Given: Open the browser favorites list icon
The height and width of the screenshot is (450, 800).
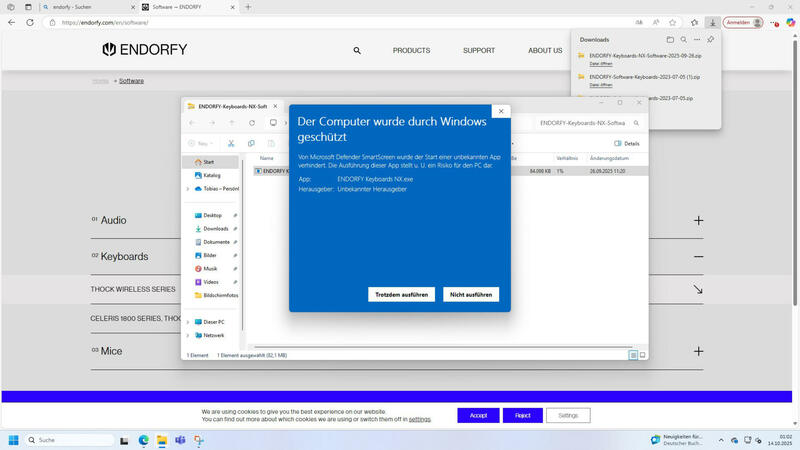Looking at the screenshot, I should [x=694, y=22].
